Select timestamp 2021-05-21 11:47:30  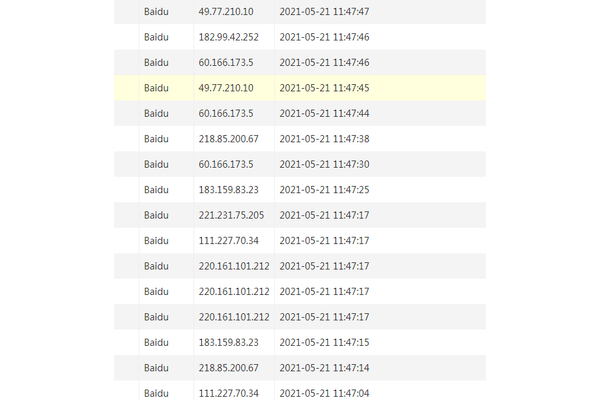(x=324, y=164)
